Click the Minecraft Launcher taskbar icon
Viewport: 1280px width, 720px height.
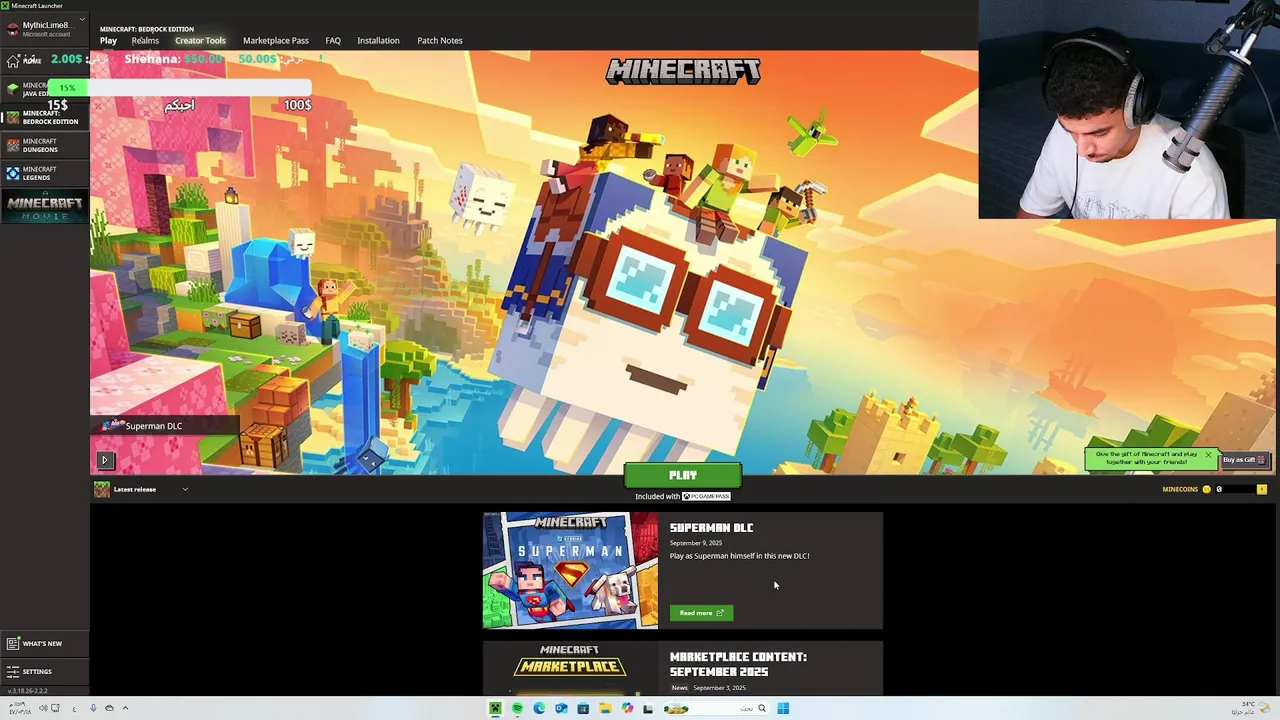495,708
